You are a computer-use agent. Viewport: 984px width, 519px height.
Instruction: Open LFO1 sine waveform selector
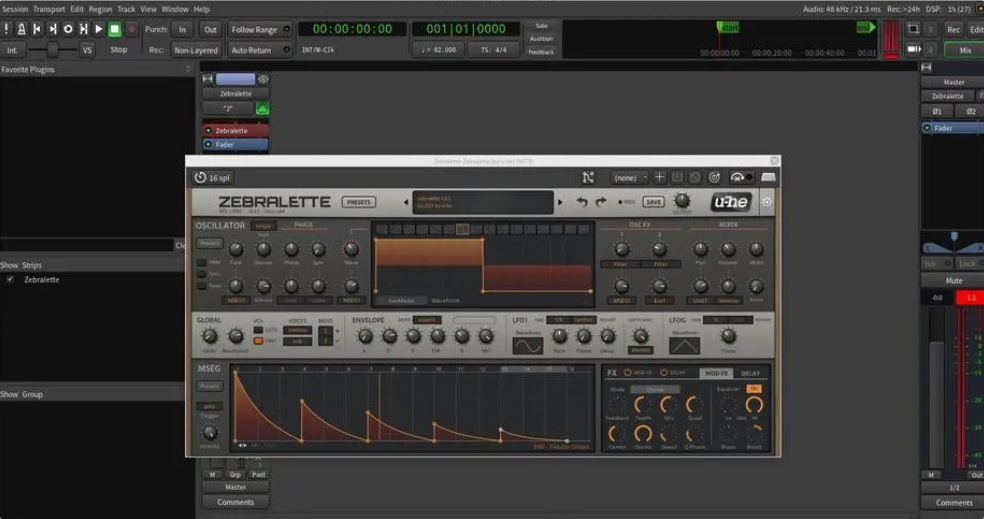click(528, 346)
